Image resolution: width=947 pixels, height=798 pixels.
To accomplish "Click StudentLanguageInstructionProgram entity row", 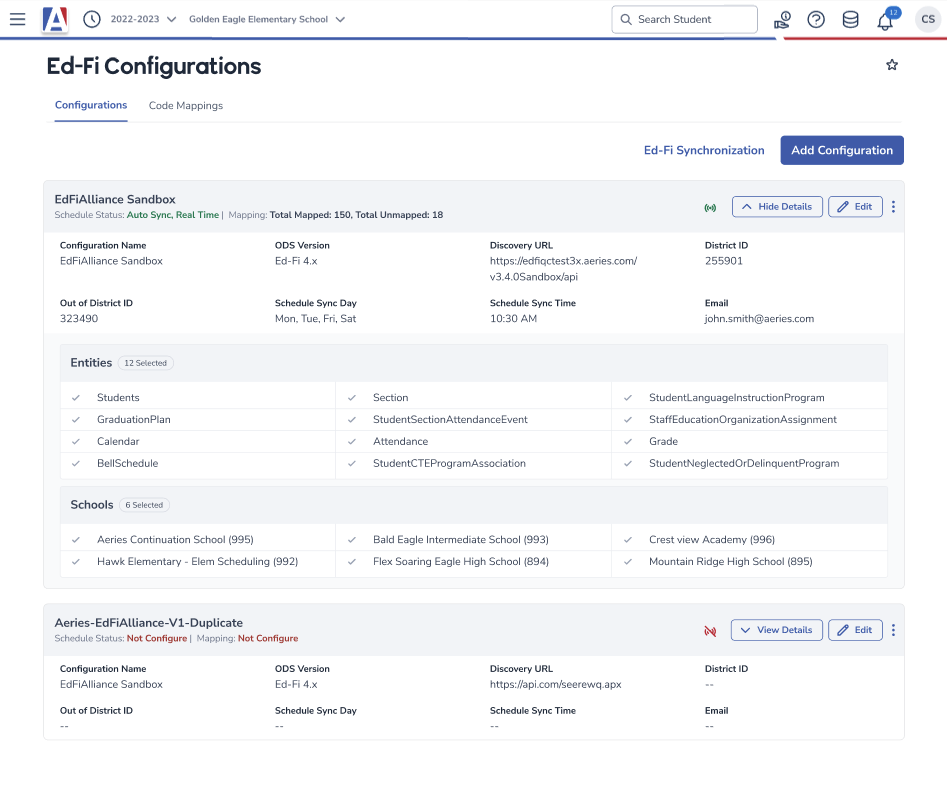I will click(750, 397).
